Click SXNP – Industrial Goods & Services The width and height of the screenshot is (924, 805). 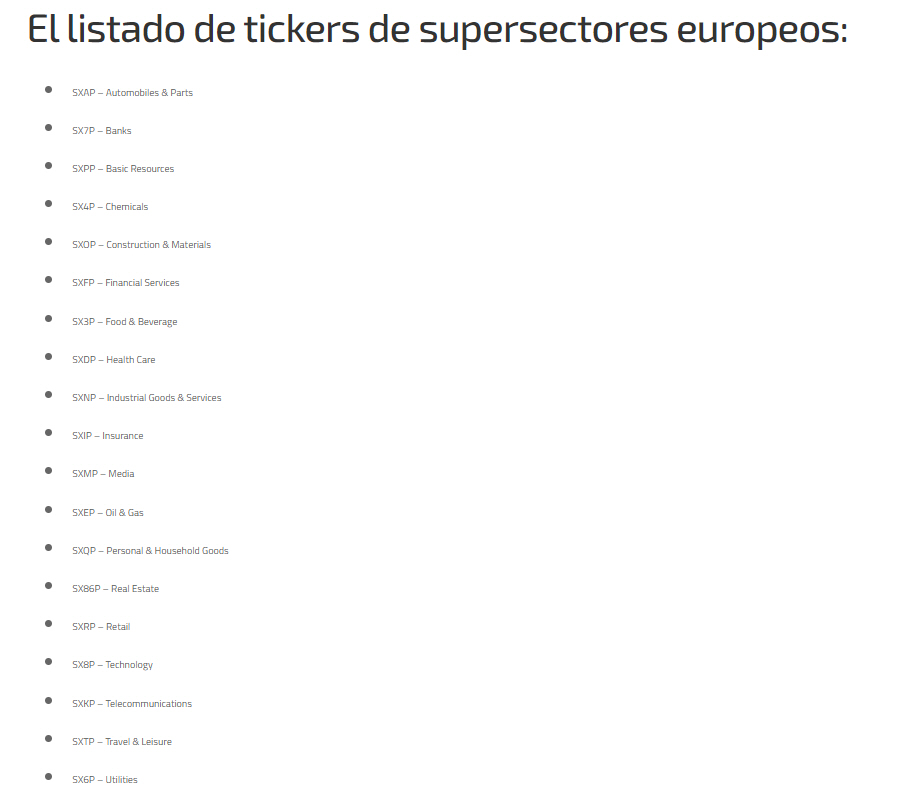coord(147,398)
